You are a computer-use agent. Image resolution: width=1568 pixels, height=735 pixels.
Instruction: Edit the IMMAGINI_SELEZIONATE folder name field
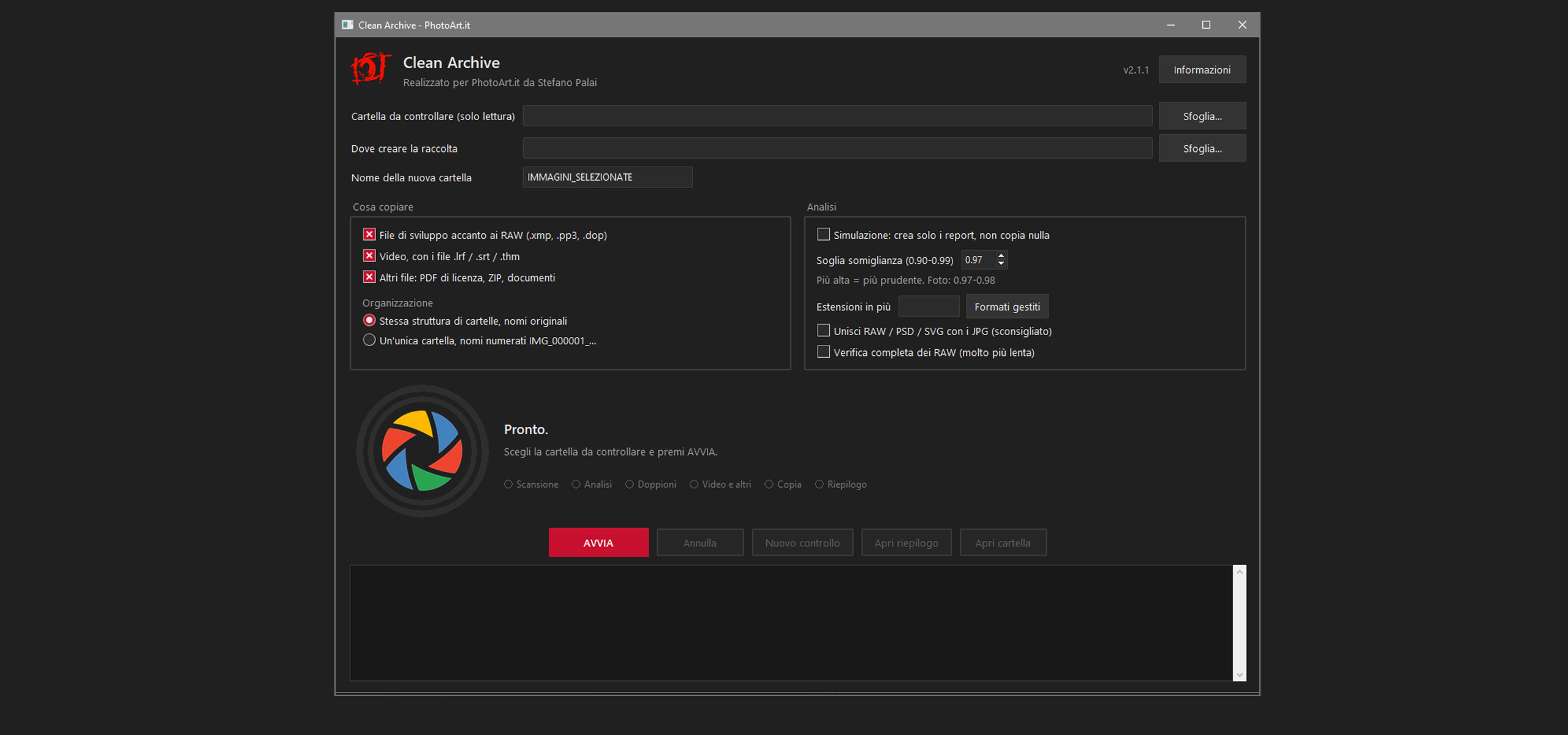(x=608, y=177)
